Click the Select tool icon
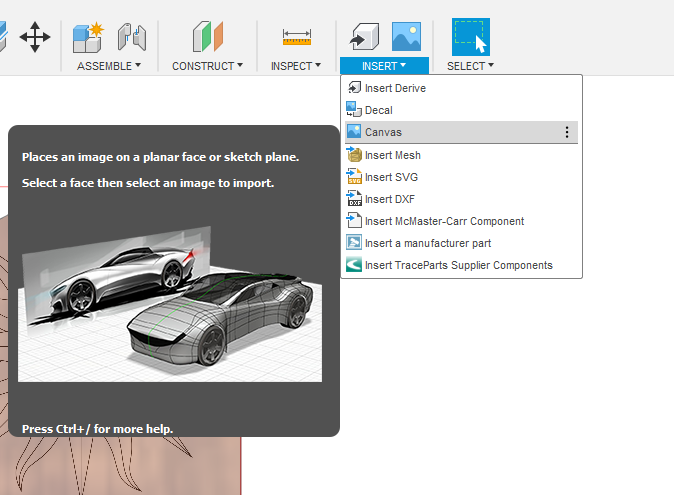Viewport: 674px width, 495px height. pos(471,37)
